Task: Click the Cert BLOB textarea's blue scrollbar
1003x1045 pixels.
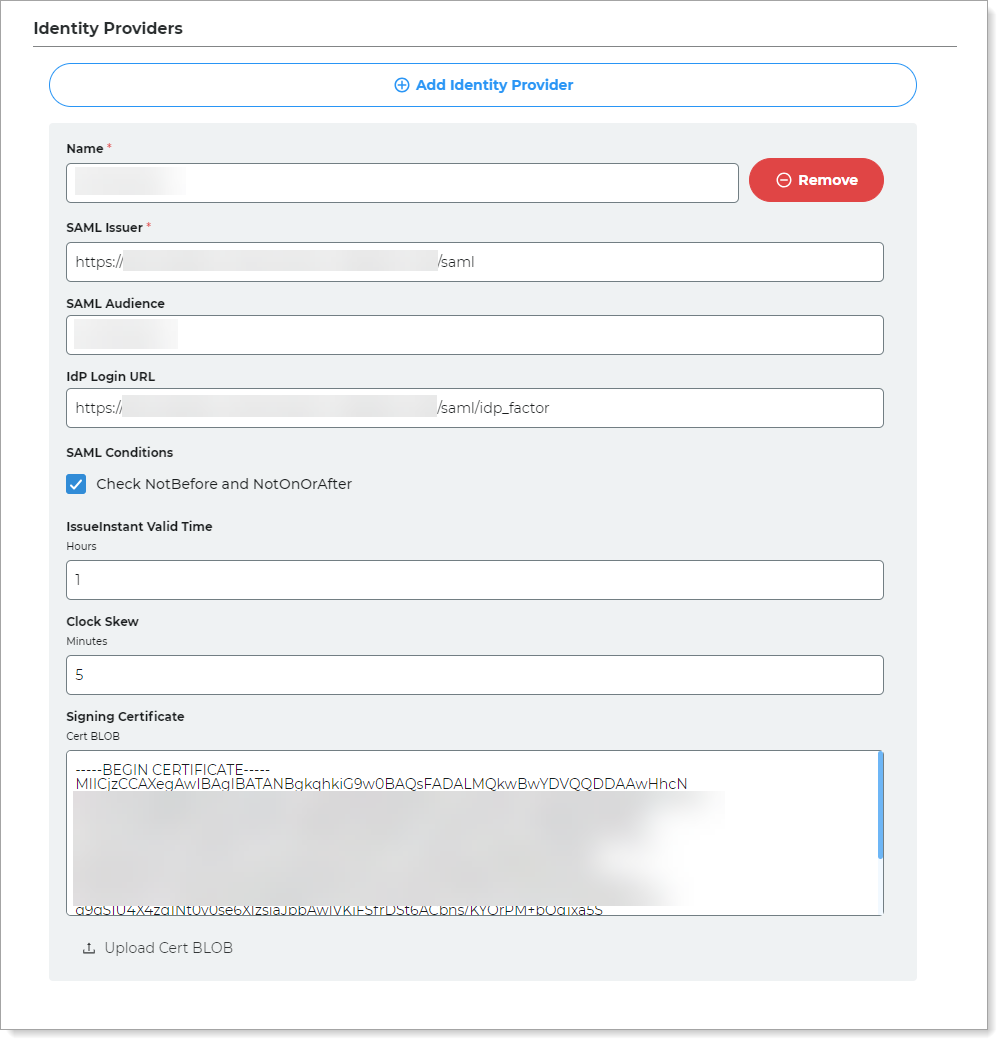Action: [880, 805]
